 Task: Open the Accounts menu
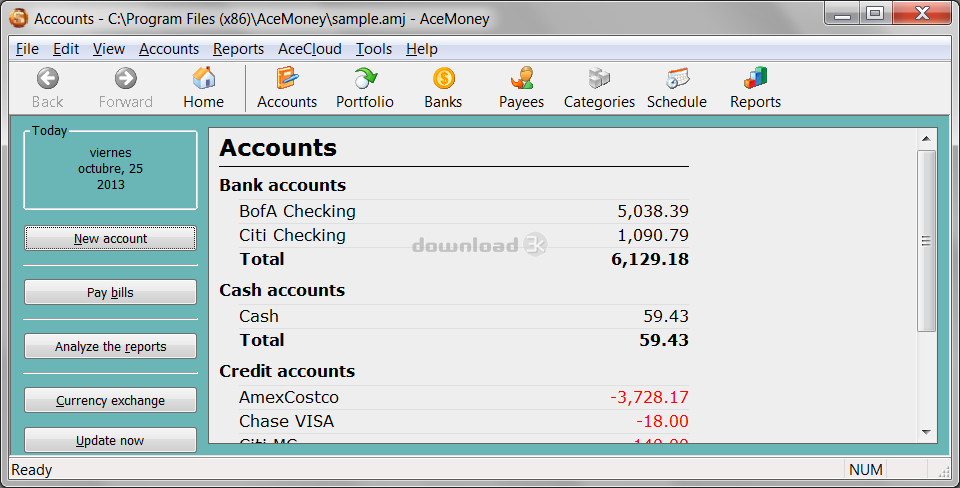point(169,49)
